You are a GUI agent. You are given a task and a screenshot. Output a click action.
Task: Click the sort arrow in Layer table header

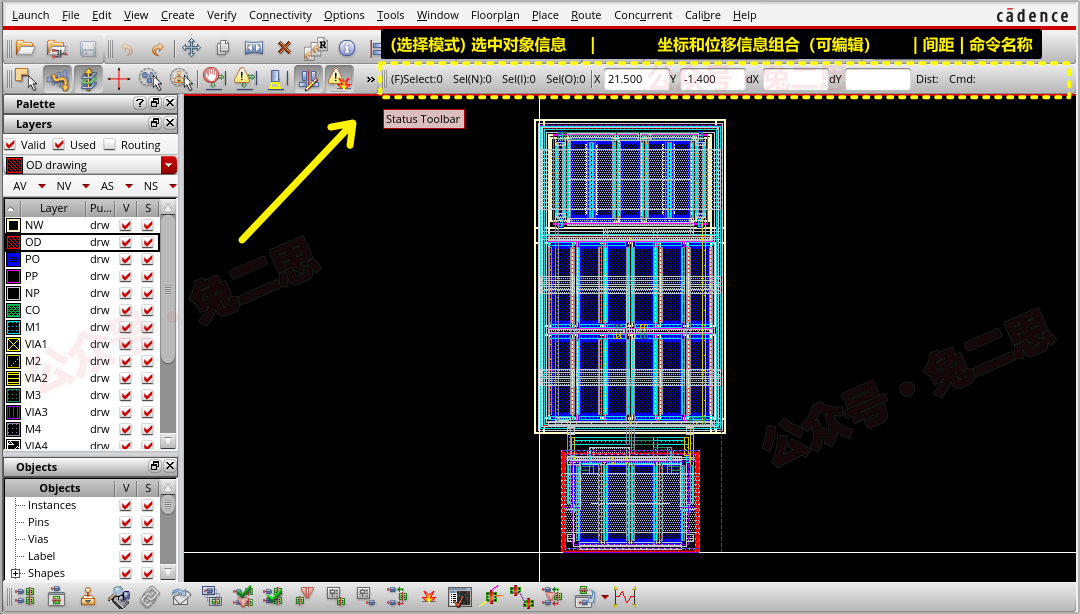[11, 208]
